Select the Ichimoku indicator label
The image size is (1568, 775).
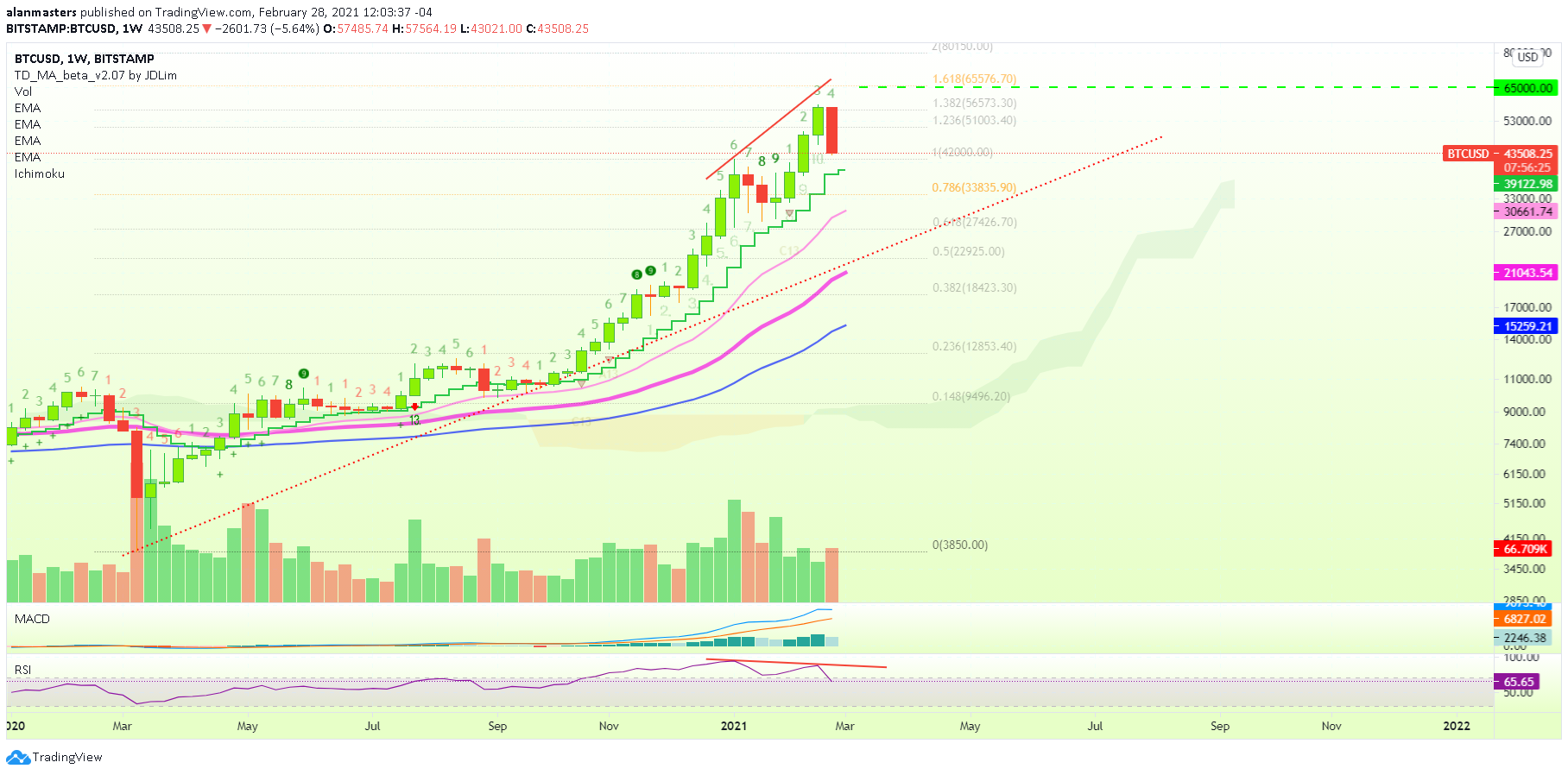tap(40, 173)
